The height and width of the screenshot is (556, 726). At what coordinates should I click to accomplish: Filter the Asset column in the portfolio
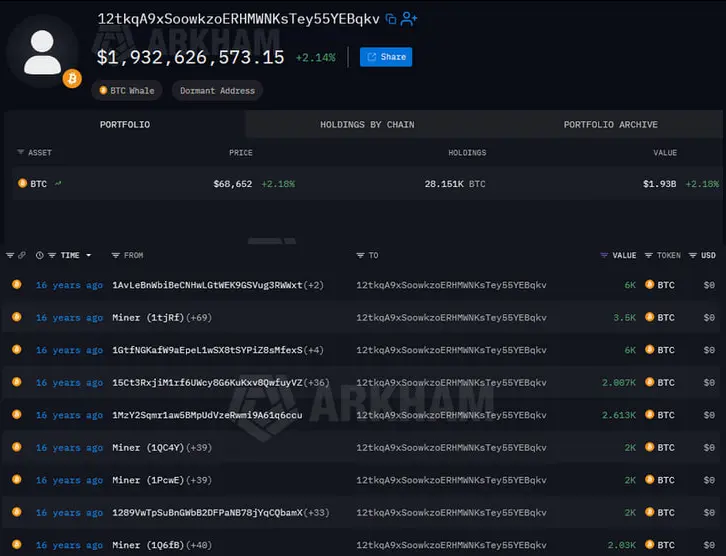20,152
